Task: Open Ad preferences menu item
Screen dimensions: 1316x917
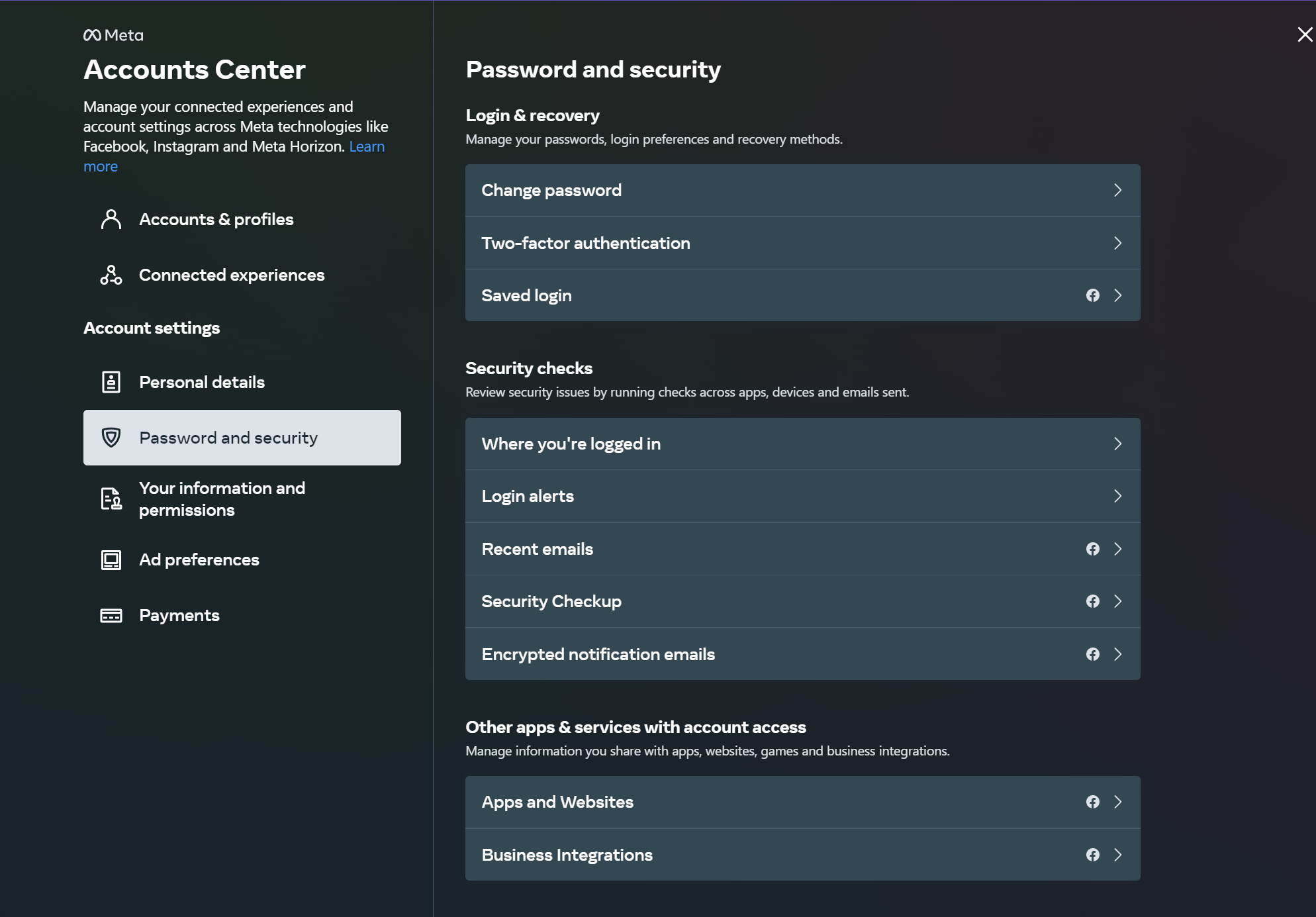Action: [242, 559]
